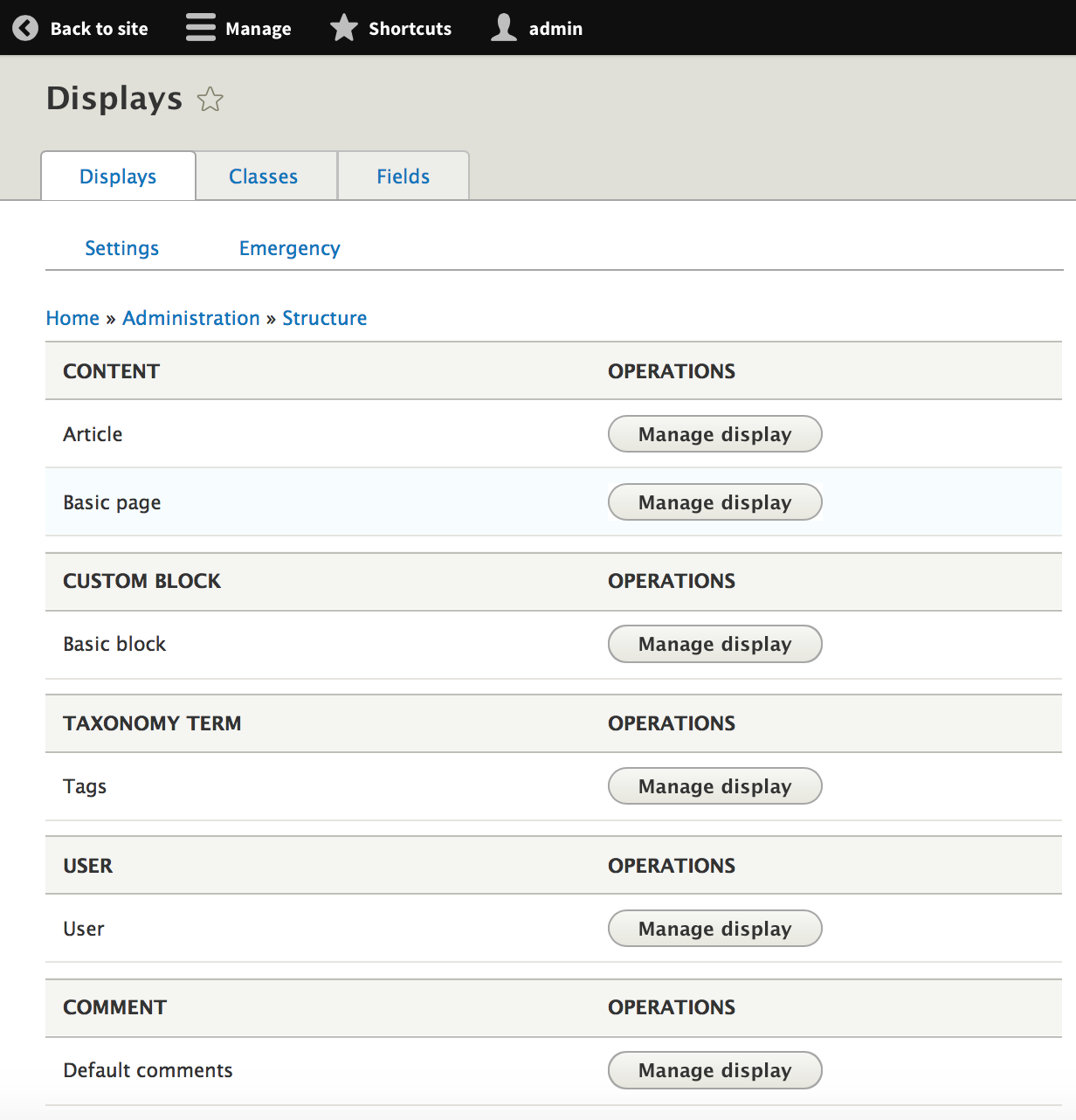The height and width of the screenshot is (1120, 1076).
Task: Go to the Emergency secondary tab
Action: point(290,248)
